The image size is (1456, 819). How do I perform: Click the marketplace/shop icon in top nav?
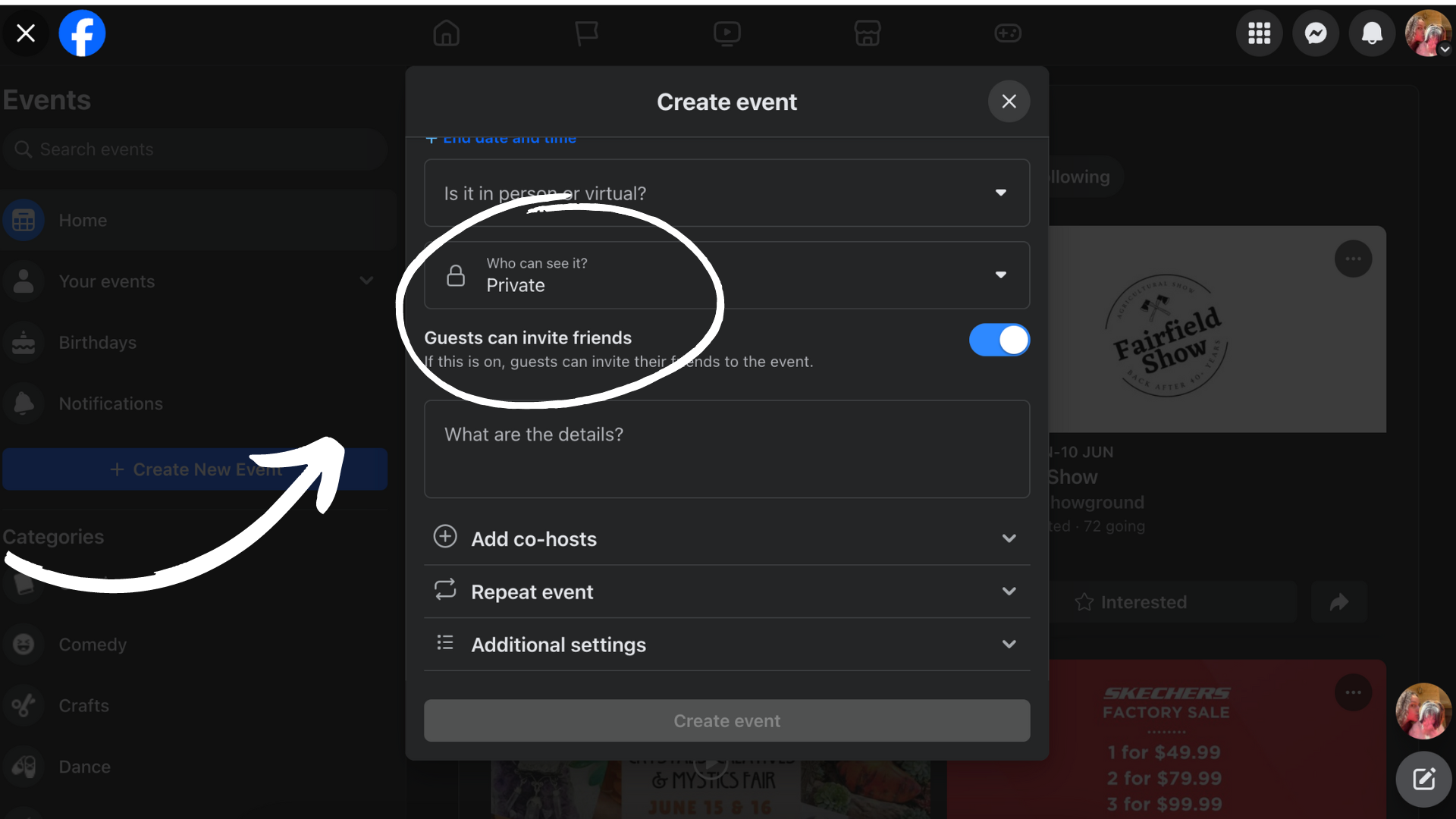point(866,33)
